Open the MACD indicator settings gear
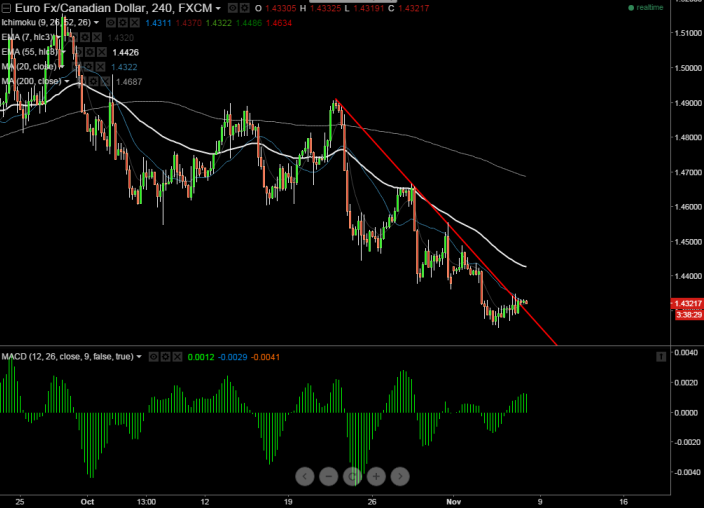The height and width of the screenshot is (508, 704). 166,357
